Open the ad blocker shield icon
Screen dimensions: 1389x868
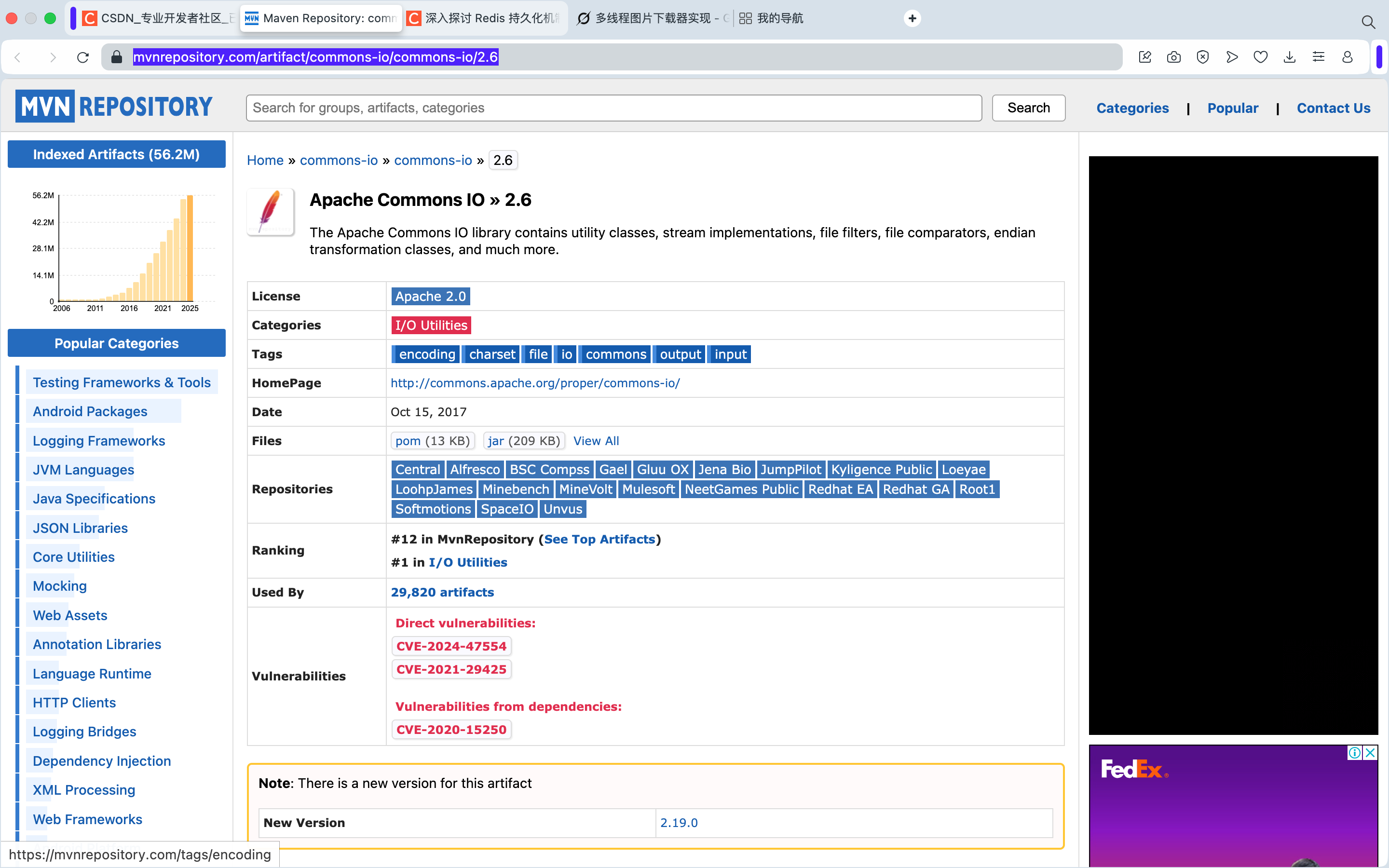1202,57
